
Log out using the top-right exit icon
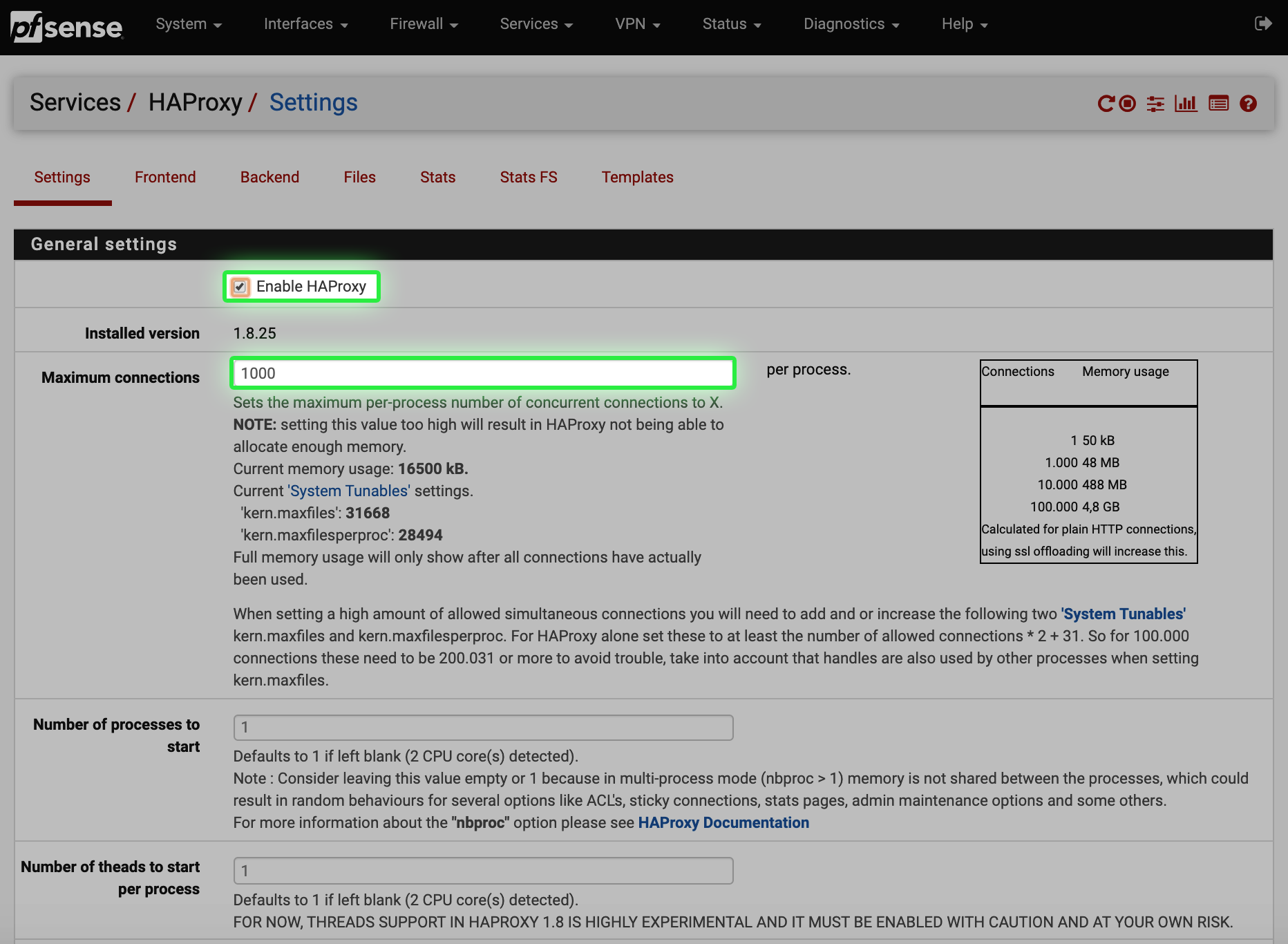click(x=1264, y=23)
